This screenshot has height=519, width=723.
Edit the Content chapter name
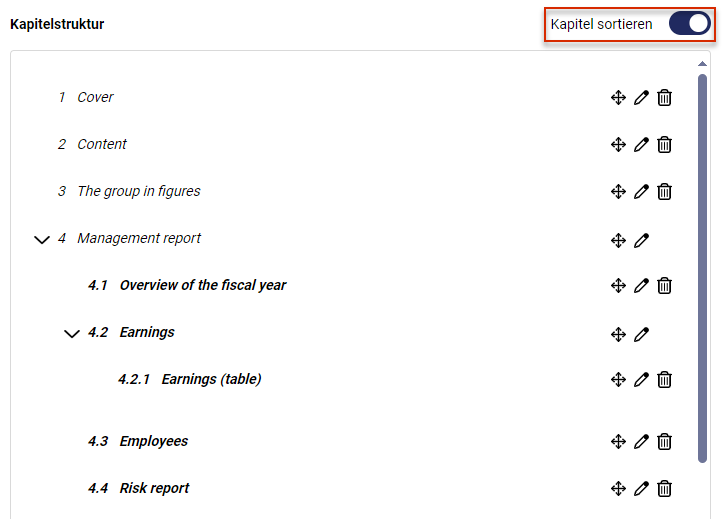click(x=641, y=145)
